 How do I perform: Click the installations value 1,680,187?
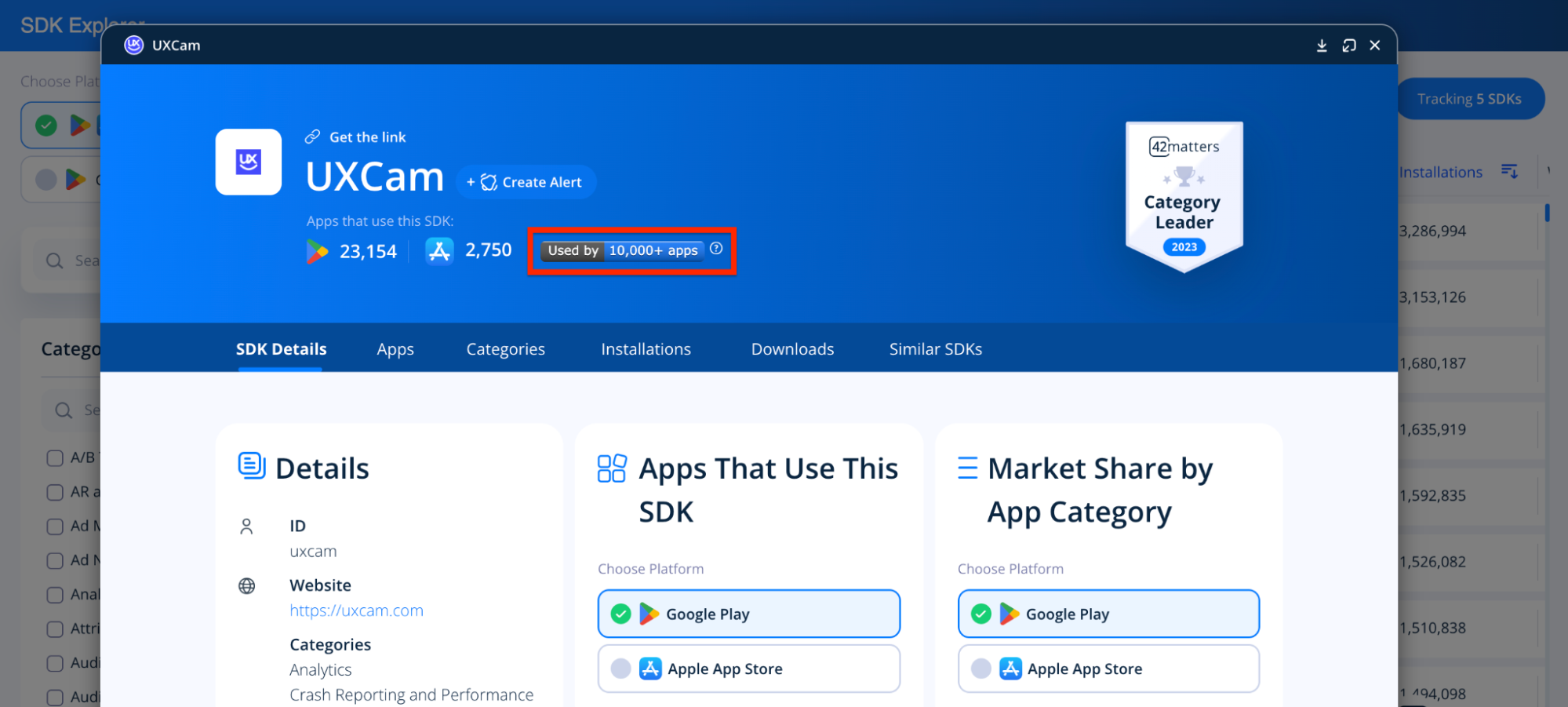pos(1432,363)
